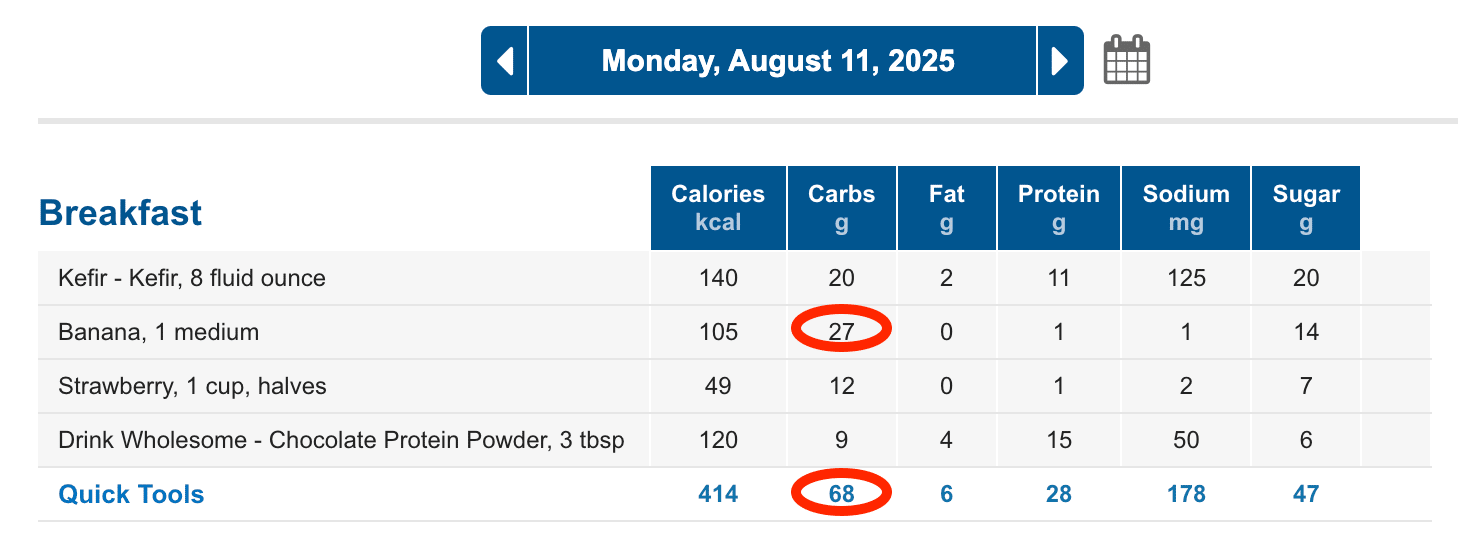This screenshot has height=543, width=1458.
Task: Open Breakfast Quick Tools link
Action: 131,494
